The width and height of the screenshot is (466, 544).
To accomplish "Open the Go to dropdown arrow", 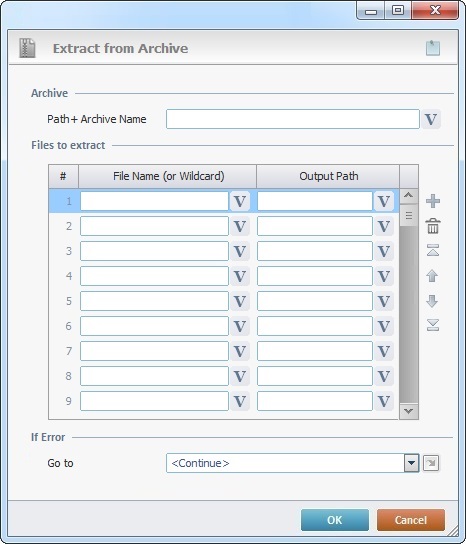I will [x=411, y=463].
